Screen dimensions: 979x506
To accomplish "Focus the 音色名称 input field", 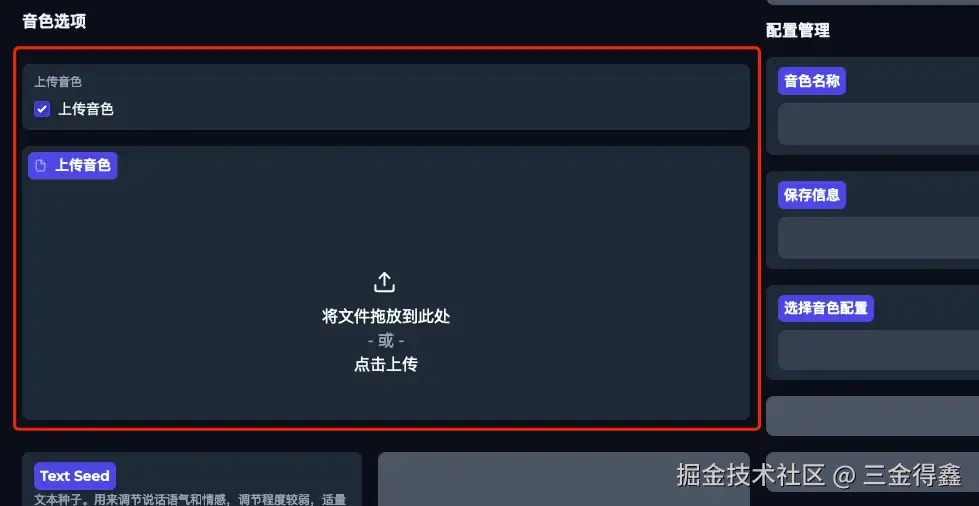I will tap(878, 124).
